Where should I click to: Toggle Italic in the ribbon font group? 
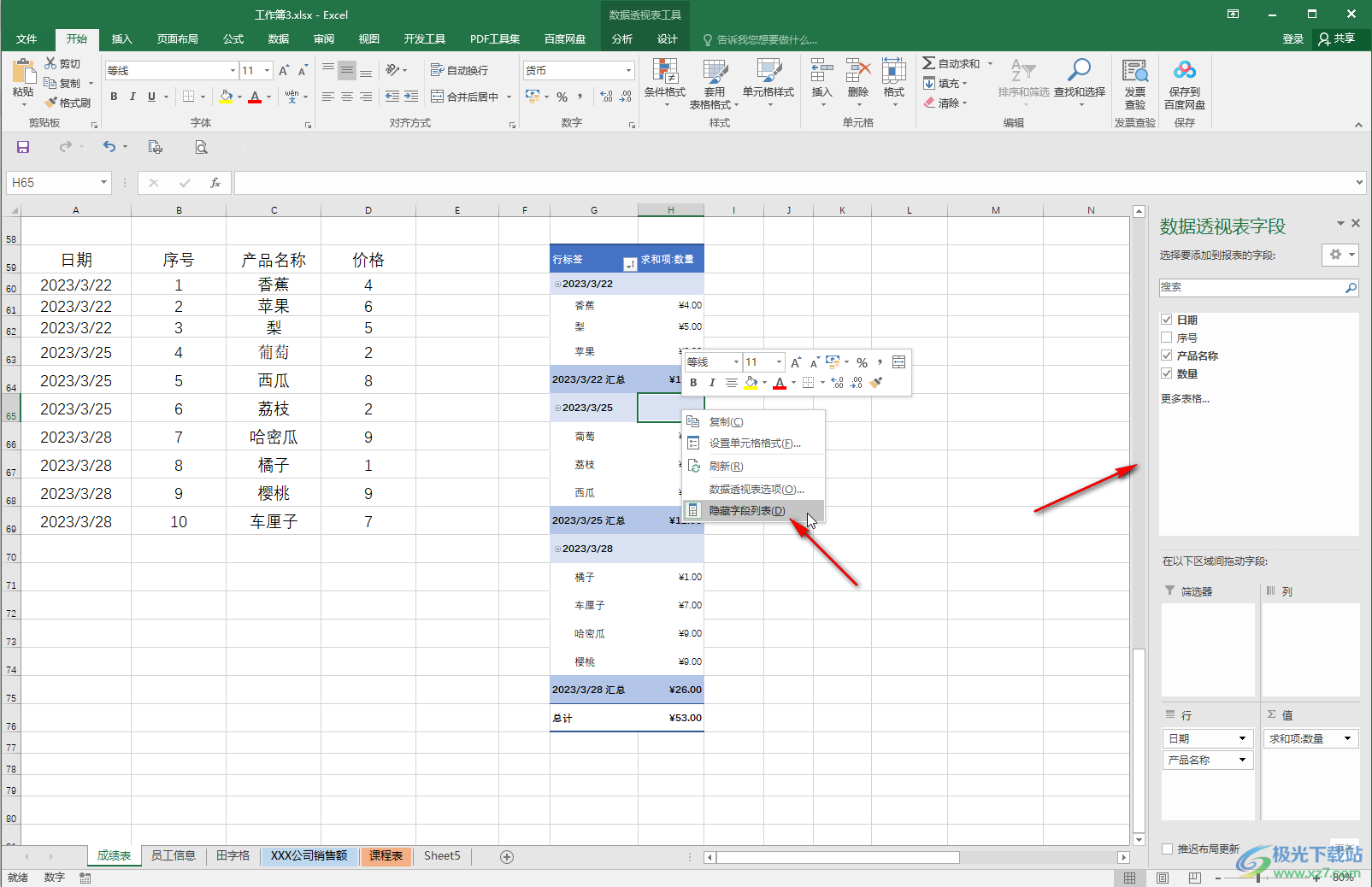coord(132,97)
